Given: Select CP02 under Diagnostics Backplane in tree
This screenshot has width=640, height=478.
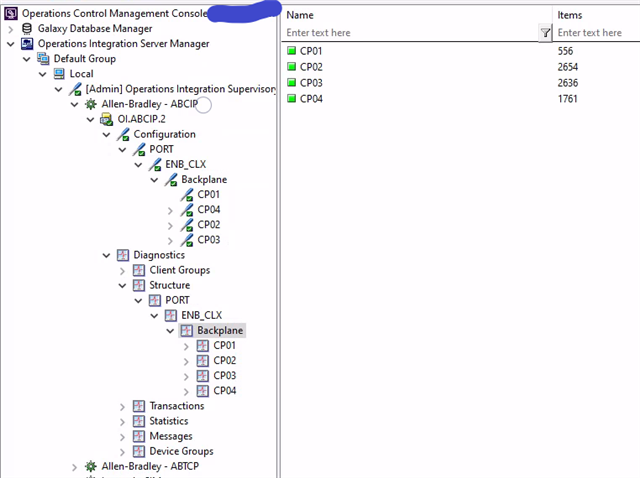Looking at the screenshot, I should [224, 361].
